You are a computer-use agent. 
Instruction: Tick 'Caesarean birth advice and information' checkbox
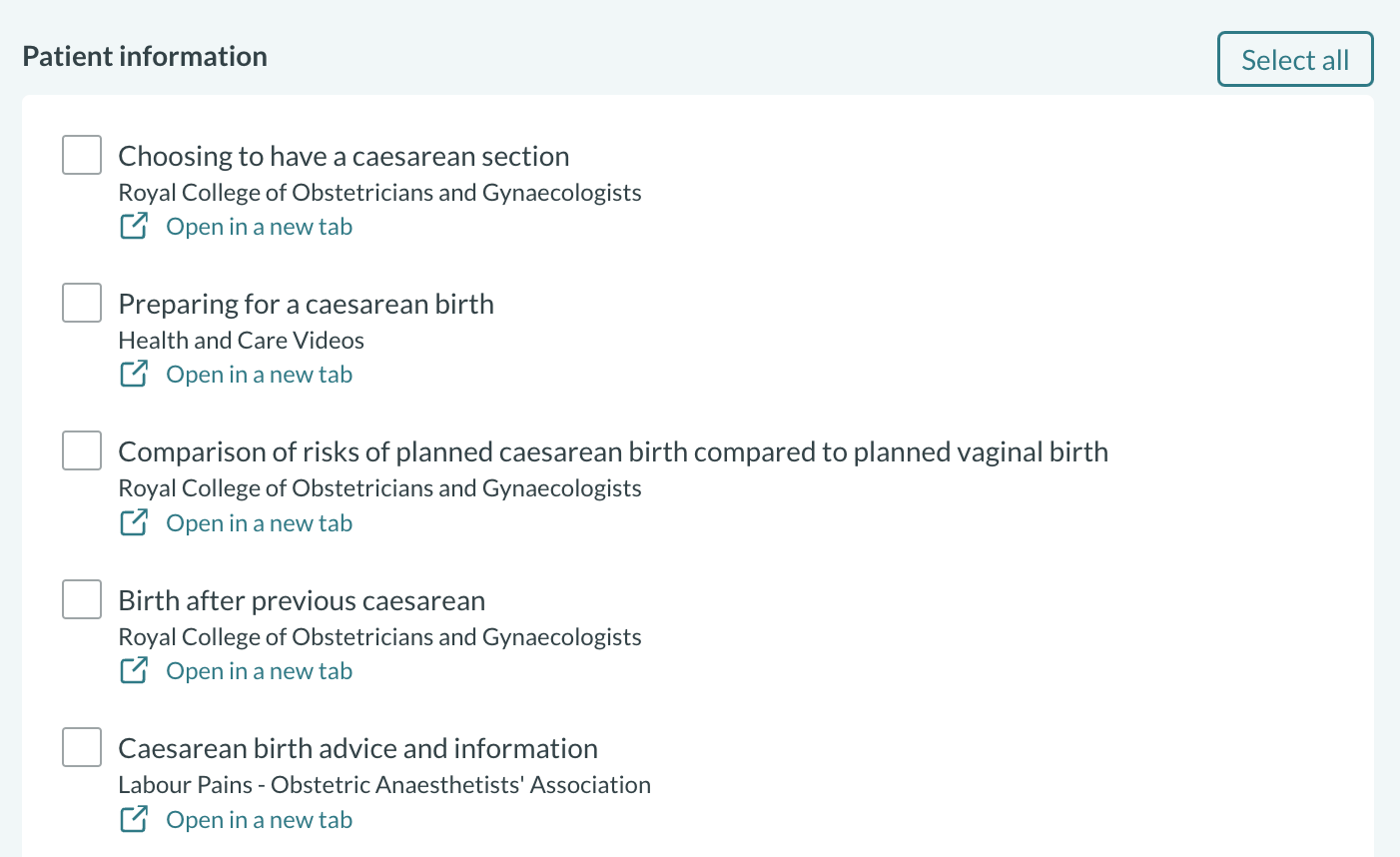[x=82, y=747]
